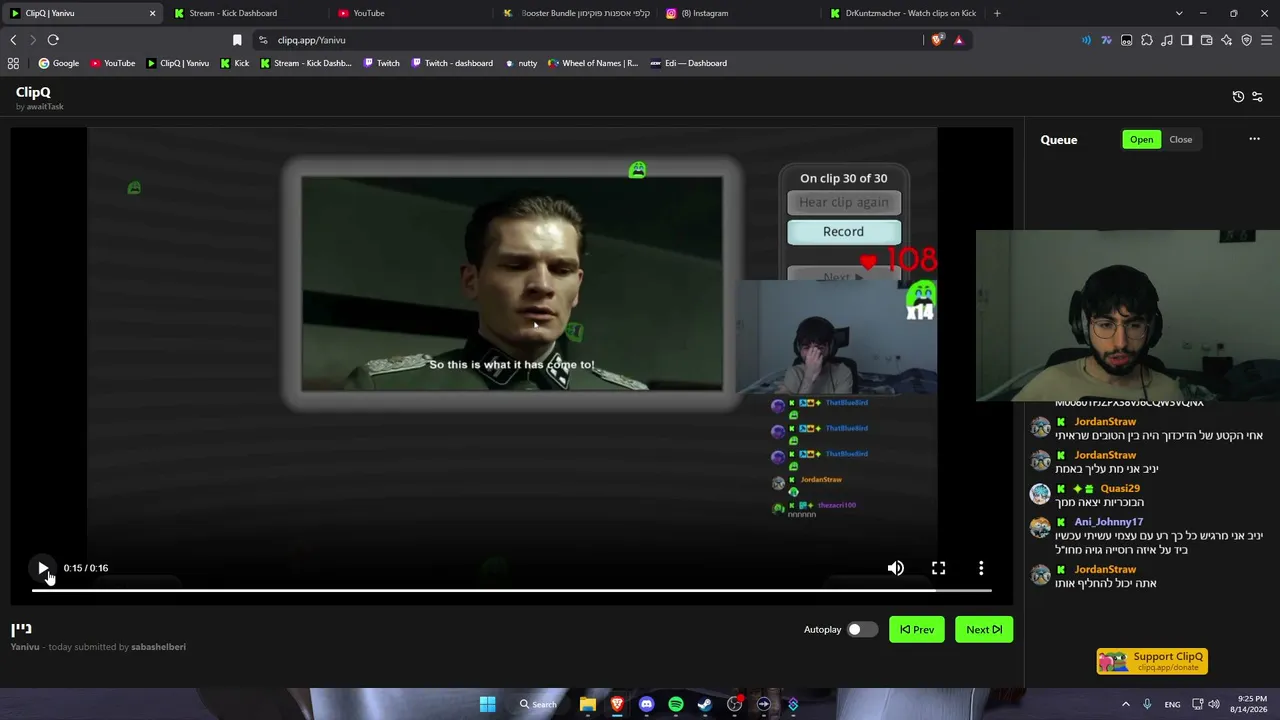Viewport: 1280px width, 720px height.
Task: Open the Queue three-dot options menu
Action: [1254, 139]
